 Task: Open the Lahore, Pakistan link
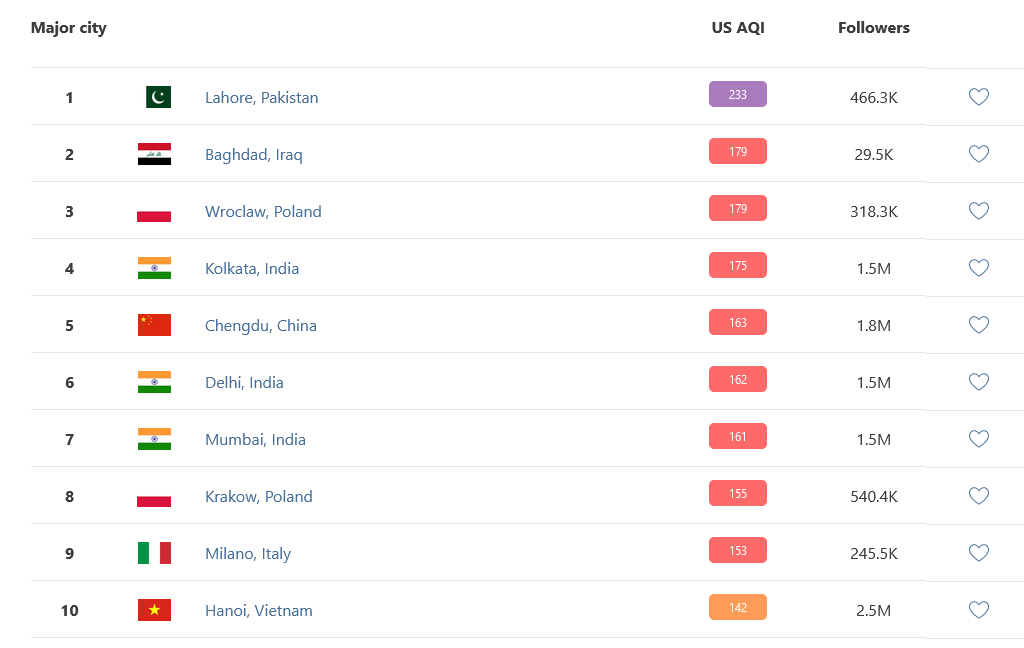[261, 97]
